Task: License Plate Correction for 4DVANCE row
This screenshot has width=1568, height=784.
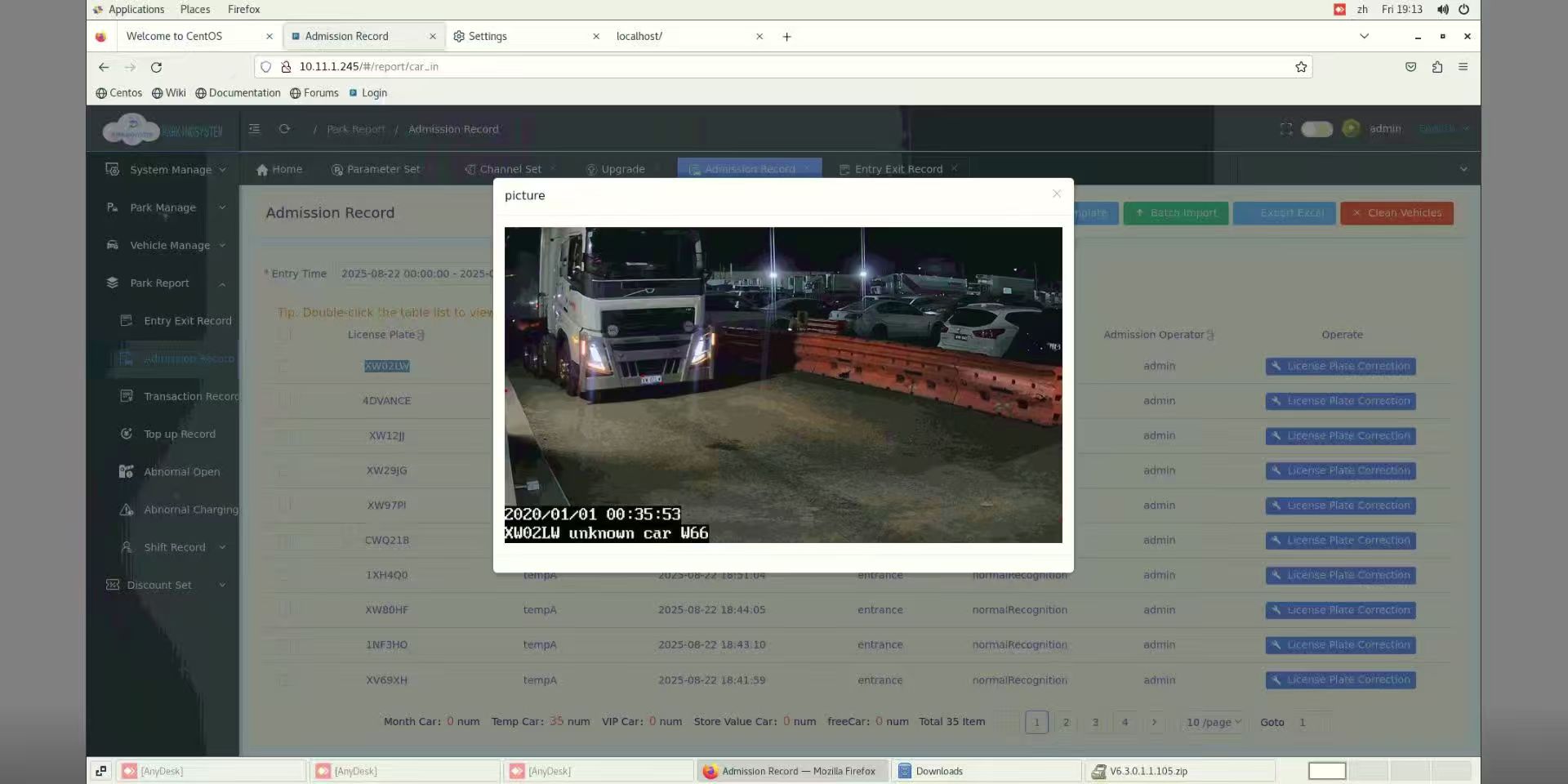Action: click(x=1340, y=401)
